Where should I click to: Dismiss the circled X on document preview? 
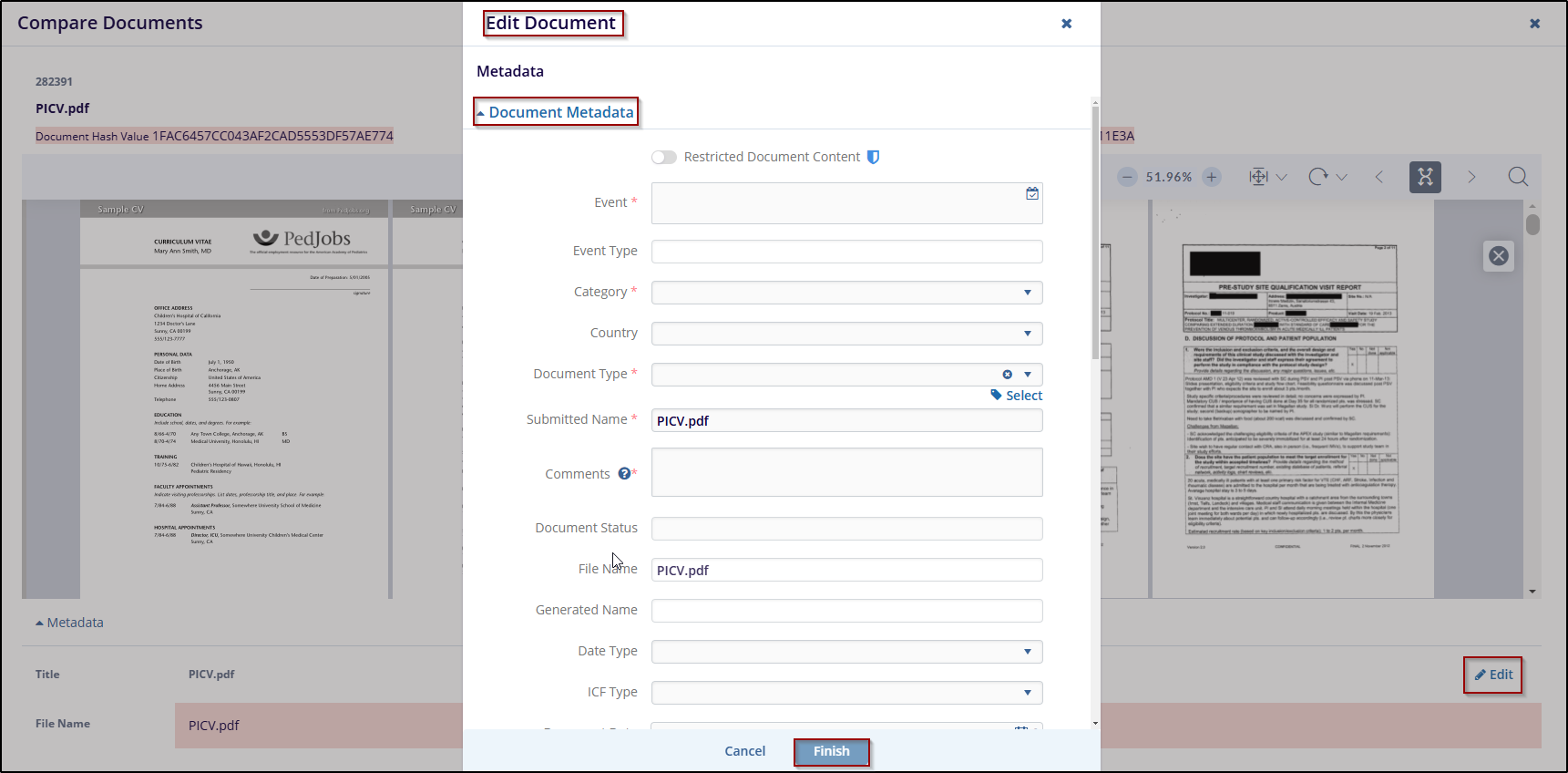click(1498, 256)
